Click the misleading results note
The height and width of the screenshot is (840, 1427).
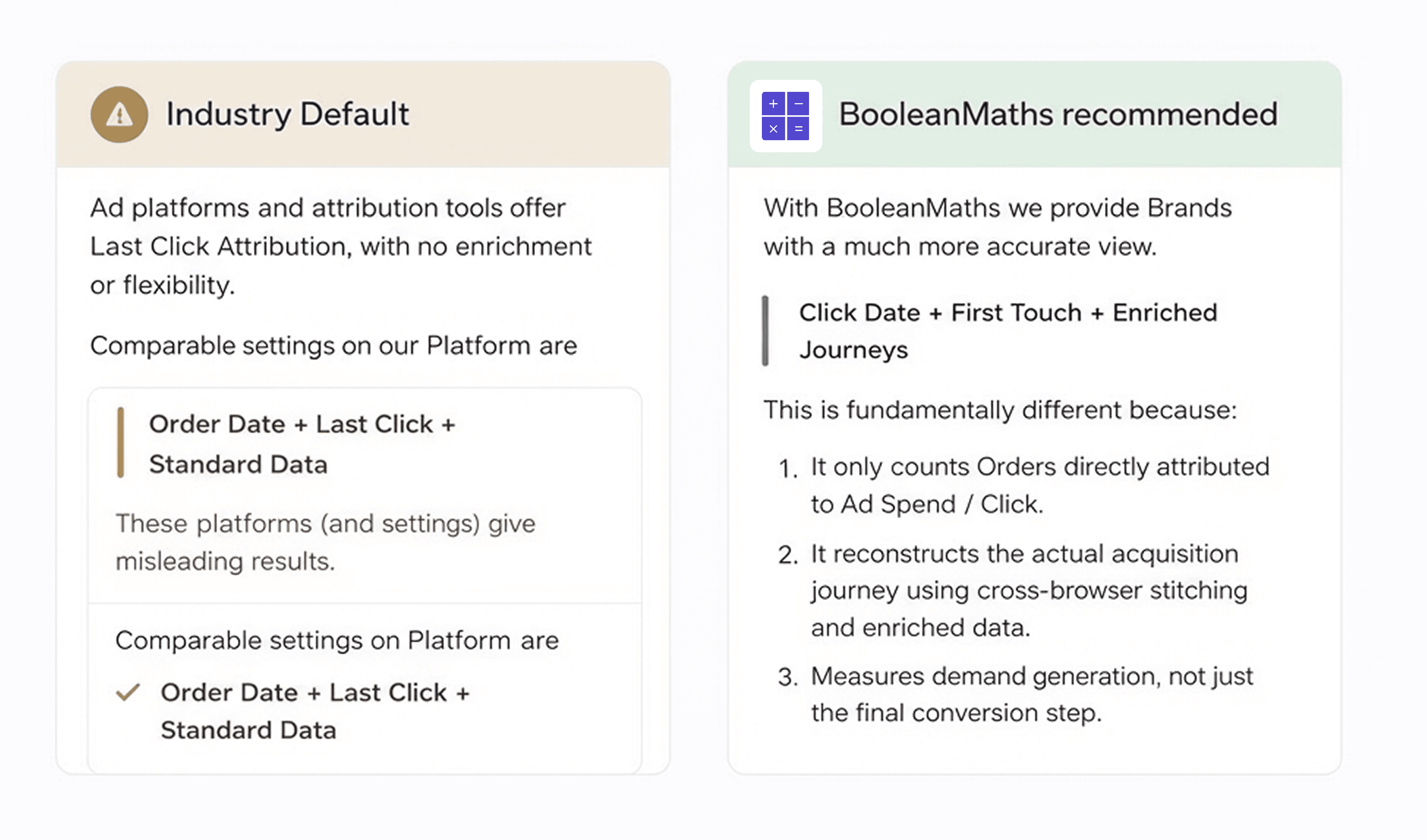click(325, 542)
